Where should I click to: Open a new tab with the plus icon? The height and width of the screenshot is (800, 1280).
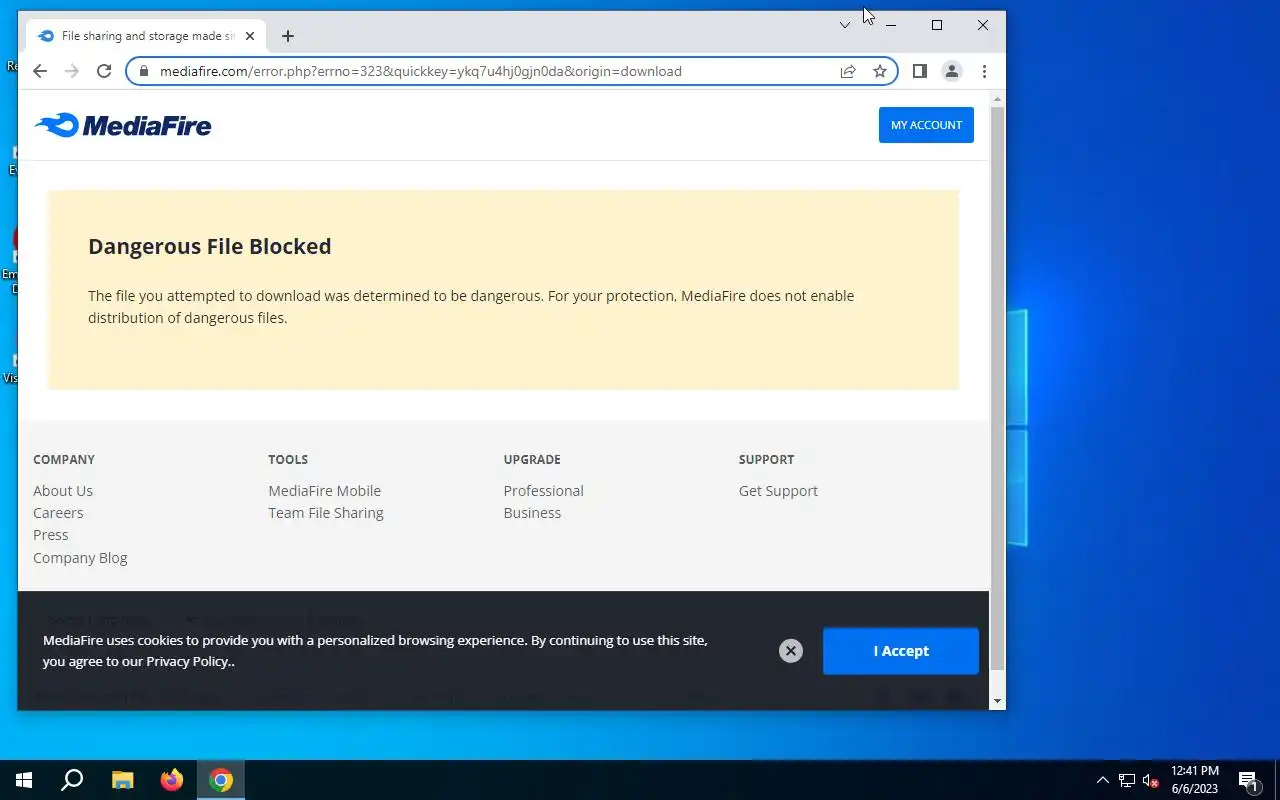click(288, 36)
